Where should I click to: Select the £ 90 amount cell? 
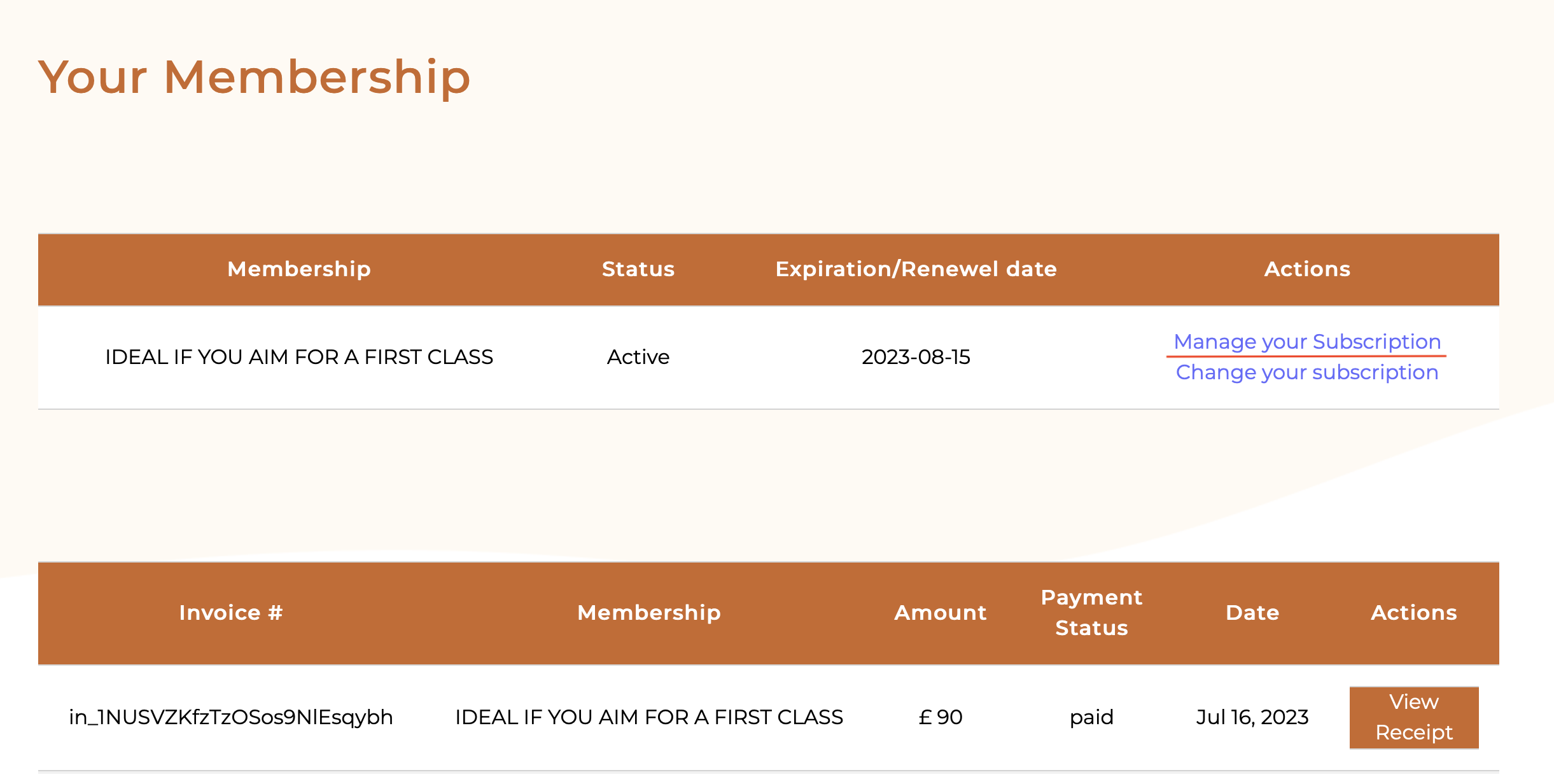tap(941, 717)
